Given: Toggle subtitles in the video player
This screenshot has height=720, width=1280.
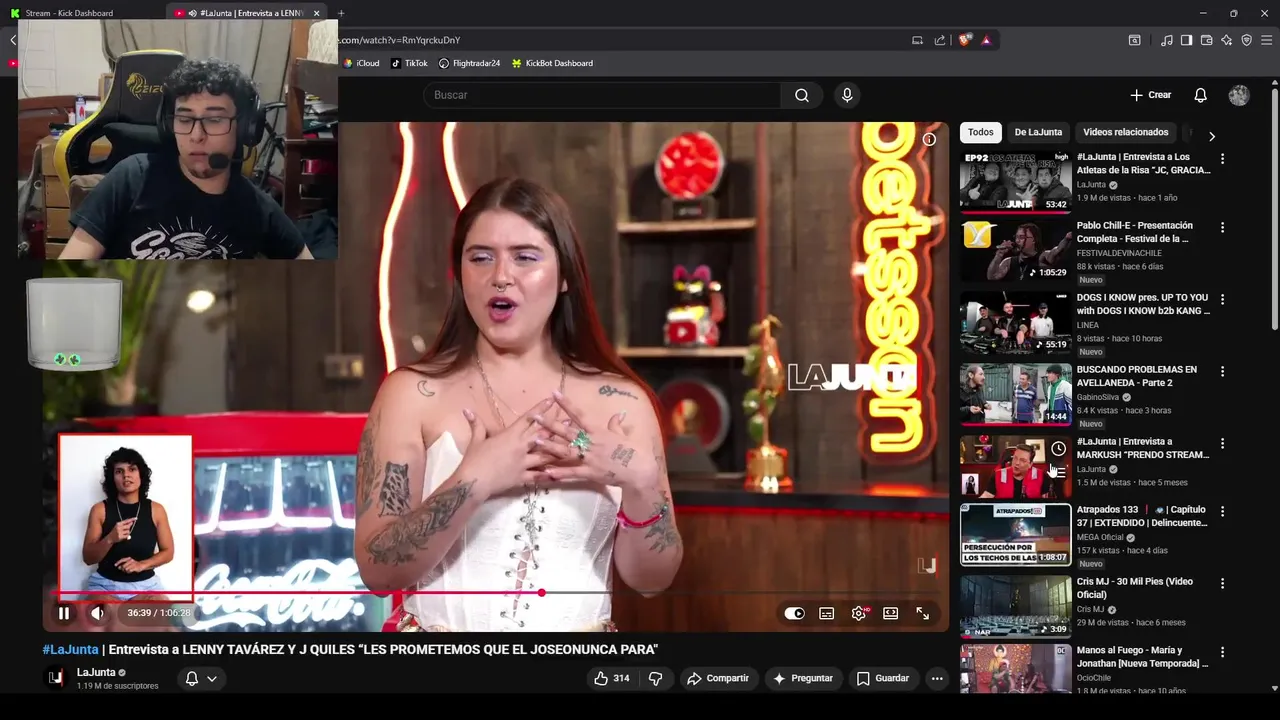Looking at the screenshot, I should click(x=827, y=613).
